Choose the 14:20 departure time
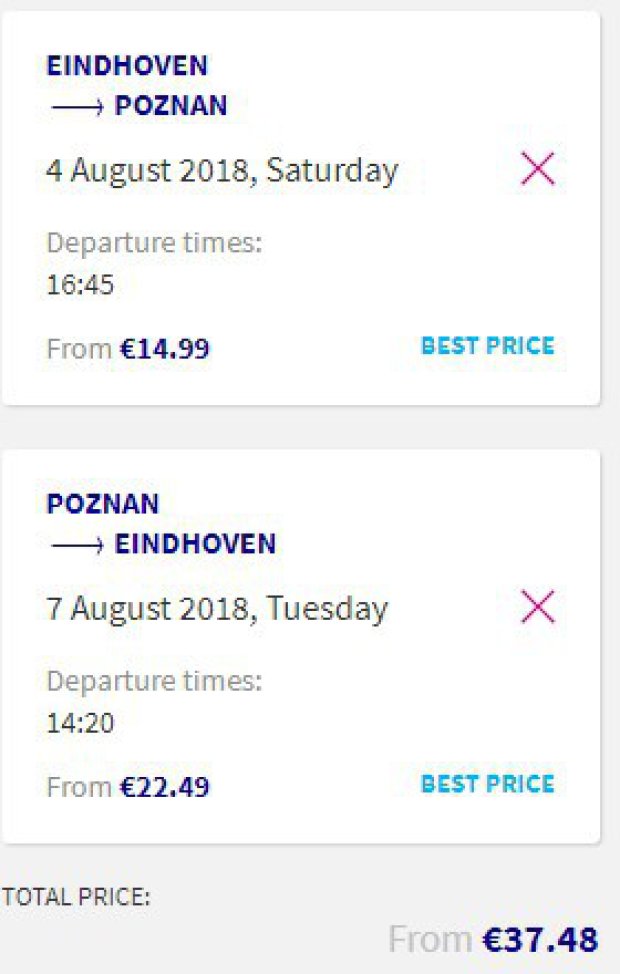The image size is (620, 974). [80, 722]
